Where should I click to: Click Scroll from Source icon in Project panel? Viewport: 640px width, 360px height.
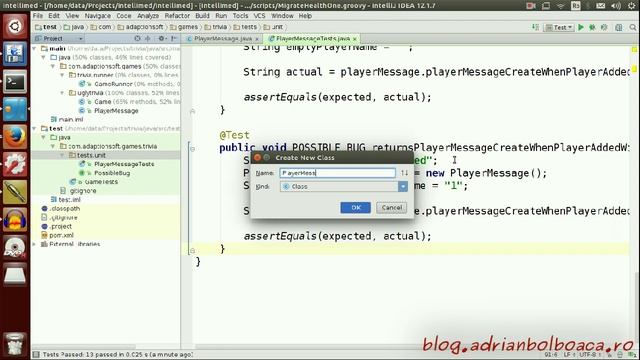[x=137, y=38]
